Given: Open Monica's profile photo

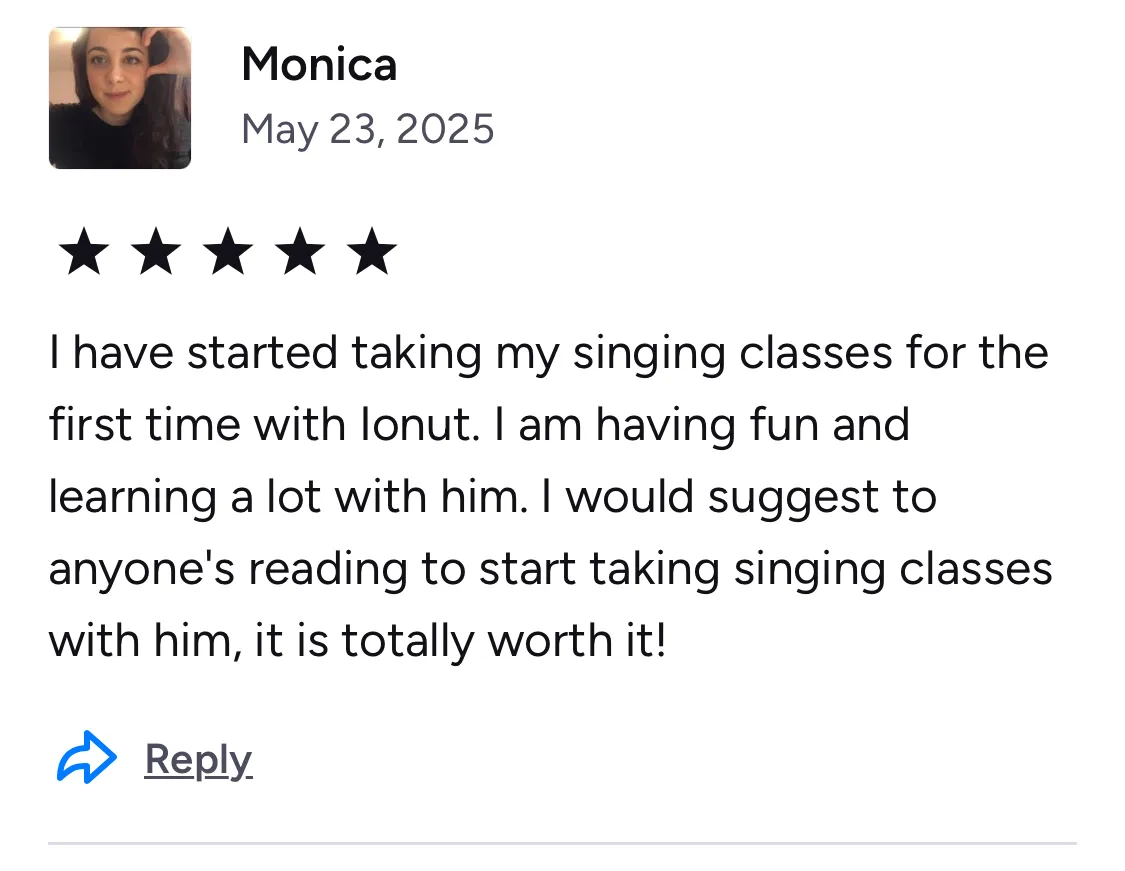Looking at the screenshot, I should point(120,98).
